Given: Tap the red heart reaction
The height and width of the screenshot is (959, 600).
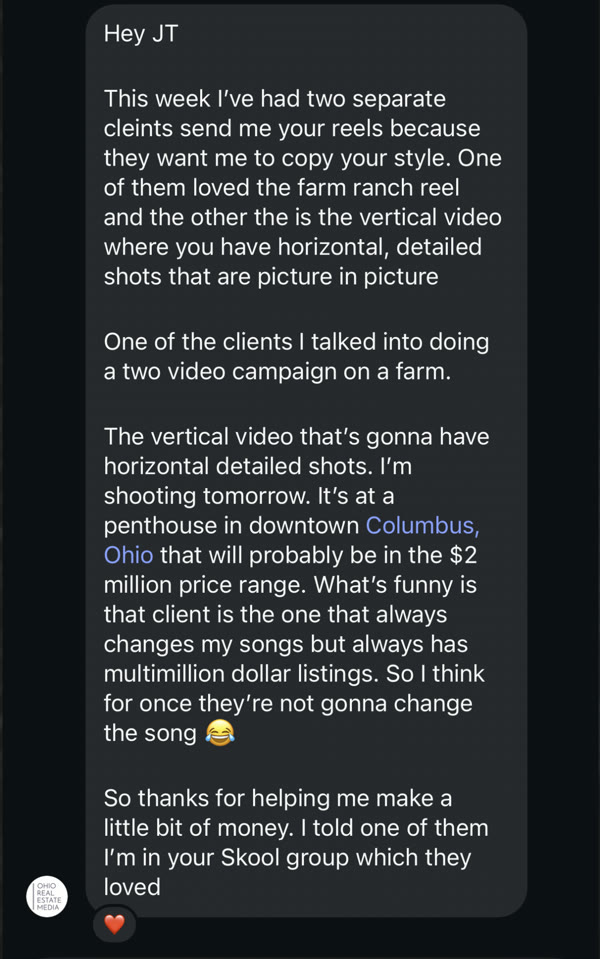Looking at the screenshot, I should [114, 925].
